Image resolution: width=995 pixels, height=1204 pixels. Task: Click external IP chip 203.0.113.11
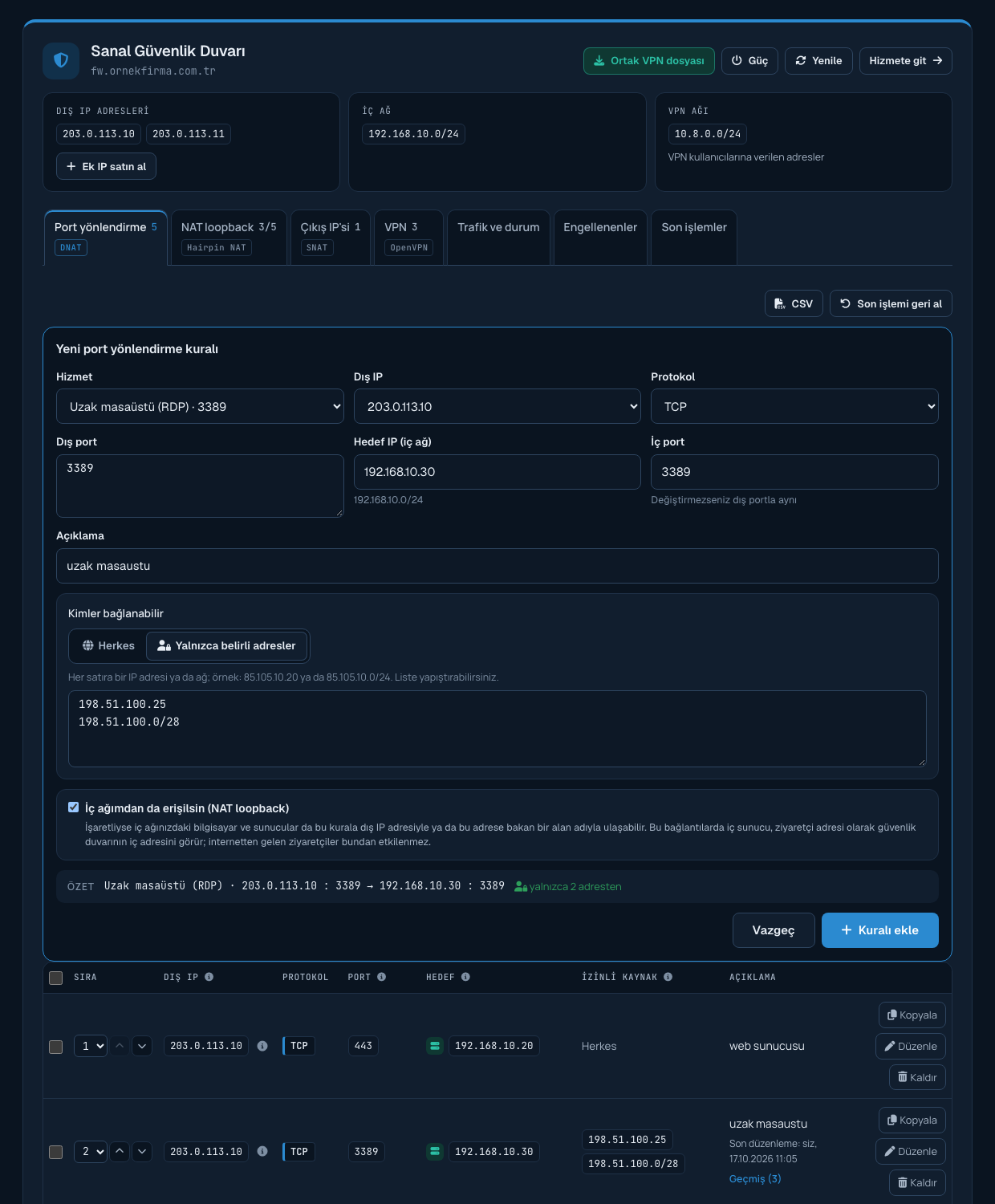[x=189, y=134]
